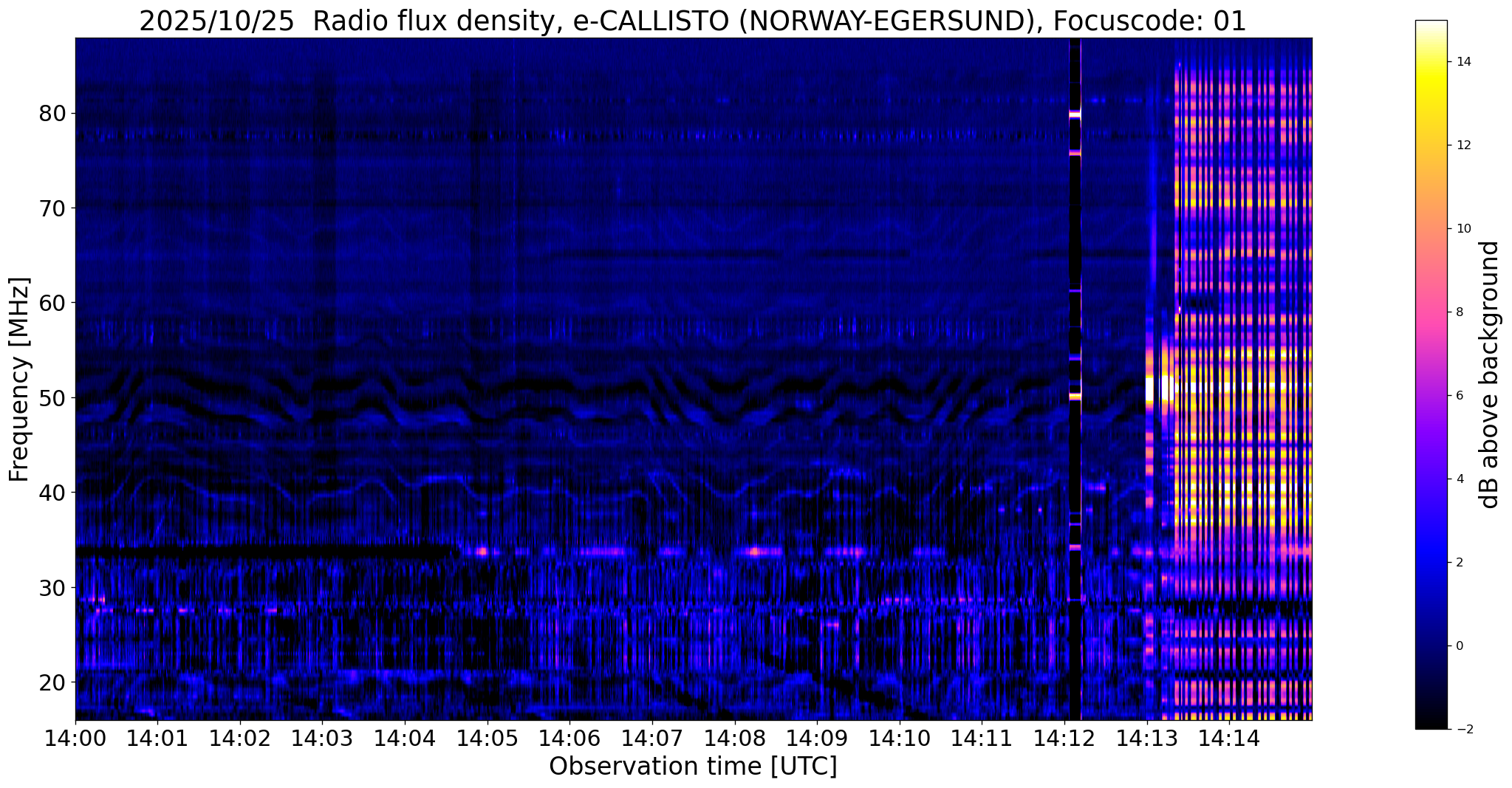Click the 14:13 time tick label

[1146, 738]
